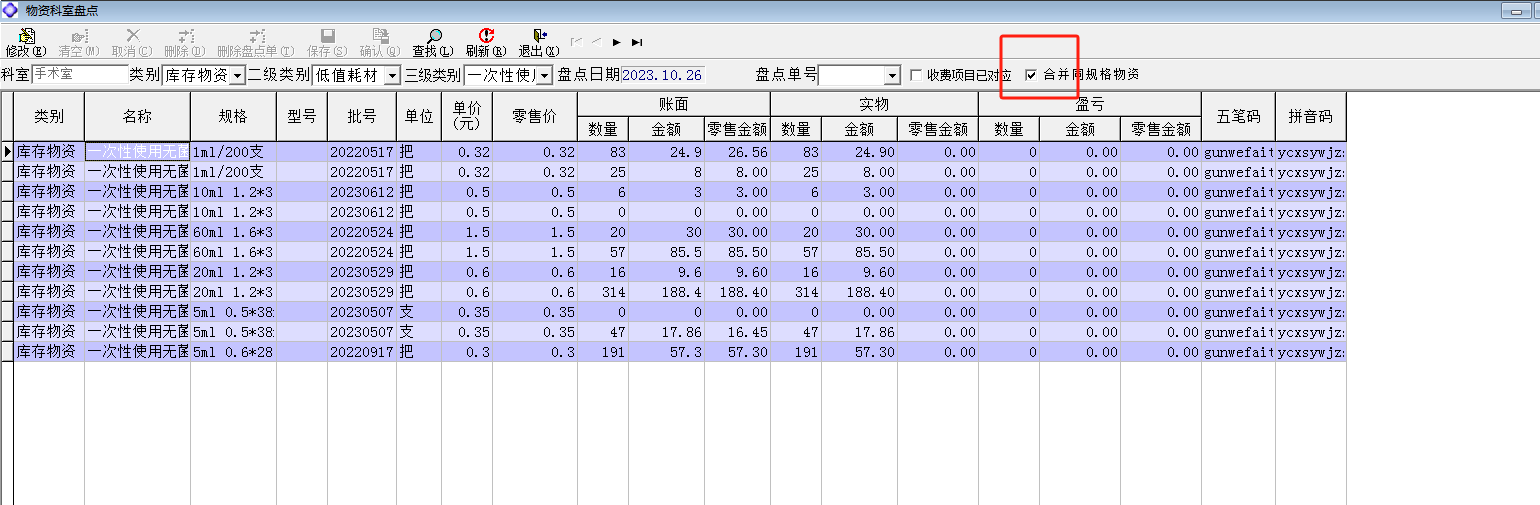Go to first record navigation arrow

pos(576,42)
